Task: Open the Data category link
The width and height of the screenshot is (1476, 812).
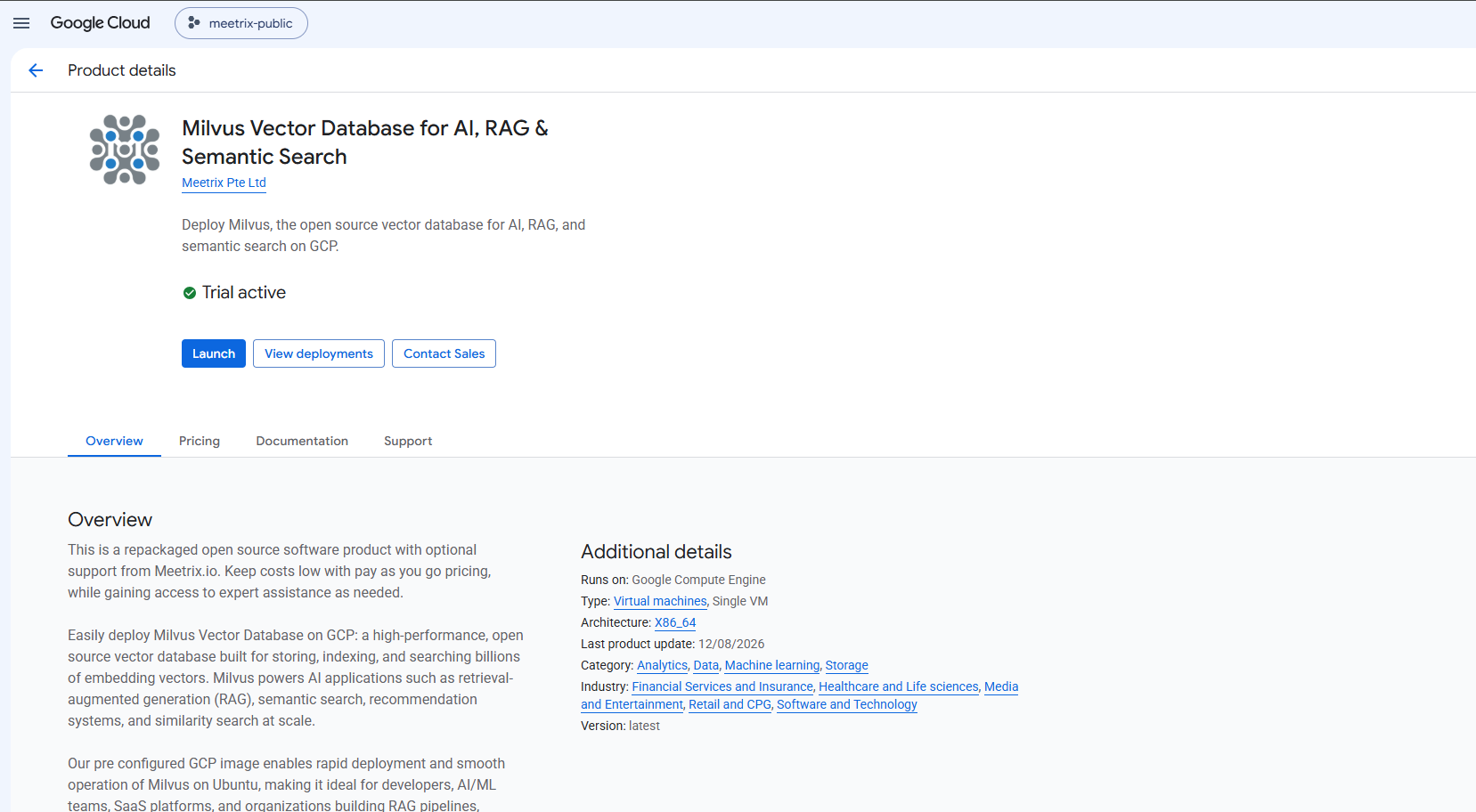Action: coord(706,665)
